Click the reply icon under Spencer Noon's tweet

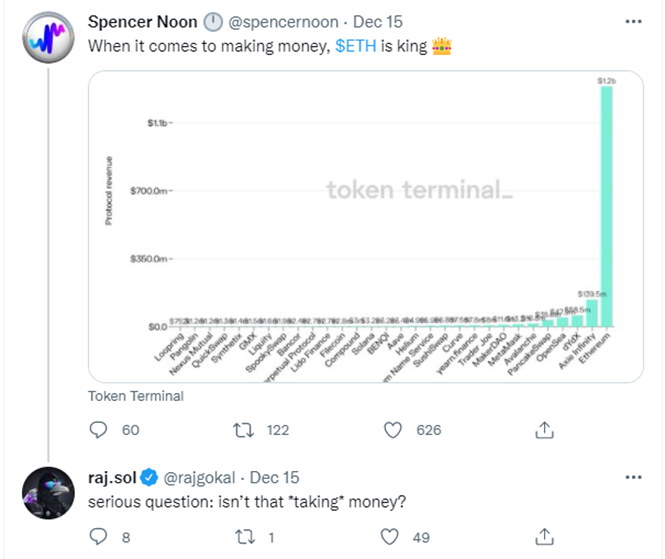click(x=99, y=429)
